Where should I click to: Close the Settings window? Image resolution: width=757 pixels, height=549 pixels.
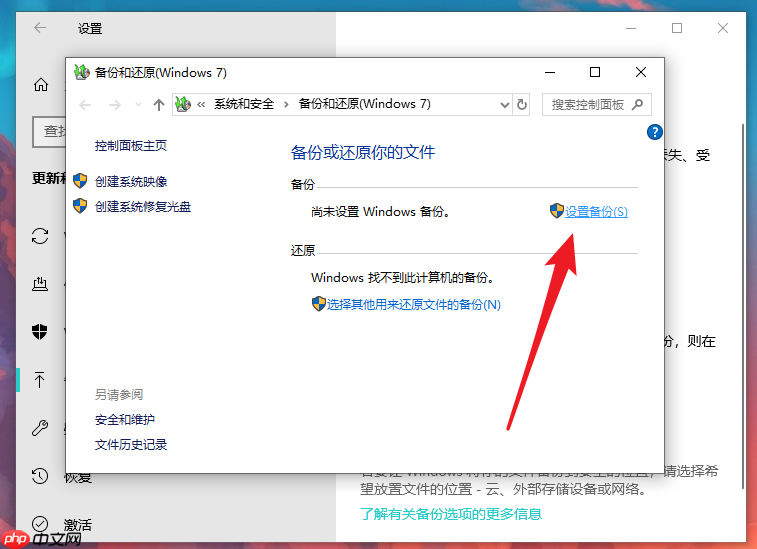pos(723,28)
